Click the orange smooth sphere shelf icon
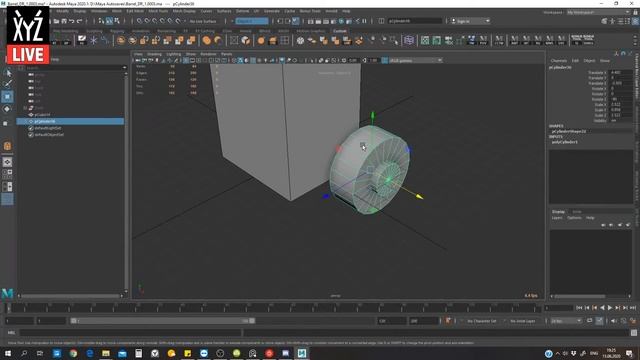Viewport: 640px width, 360px height. tap(261, 40)
